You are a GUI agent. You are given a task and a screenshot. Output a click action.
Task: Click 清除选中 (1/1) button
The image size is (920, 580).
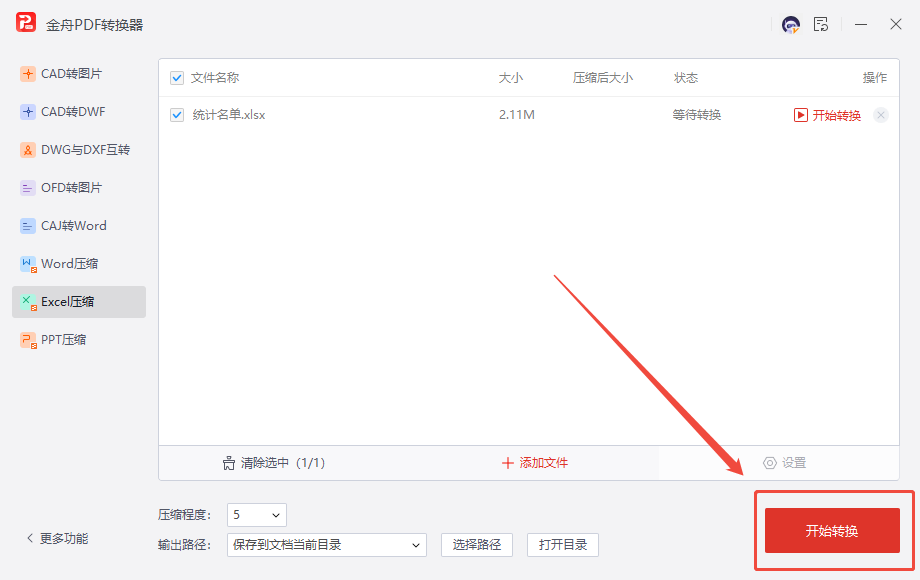point(274,463)
